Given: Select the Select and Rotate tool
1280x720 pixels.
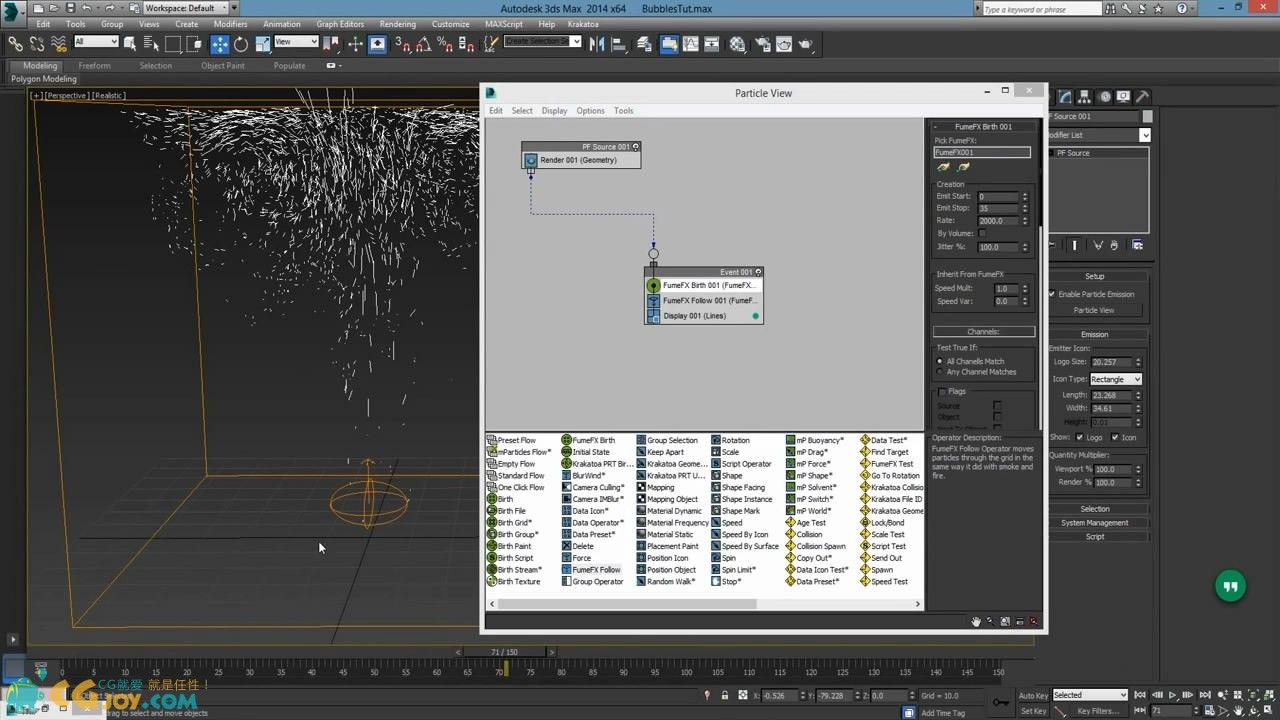Looking at the screenshot, I should point(240,44).
